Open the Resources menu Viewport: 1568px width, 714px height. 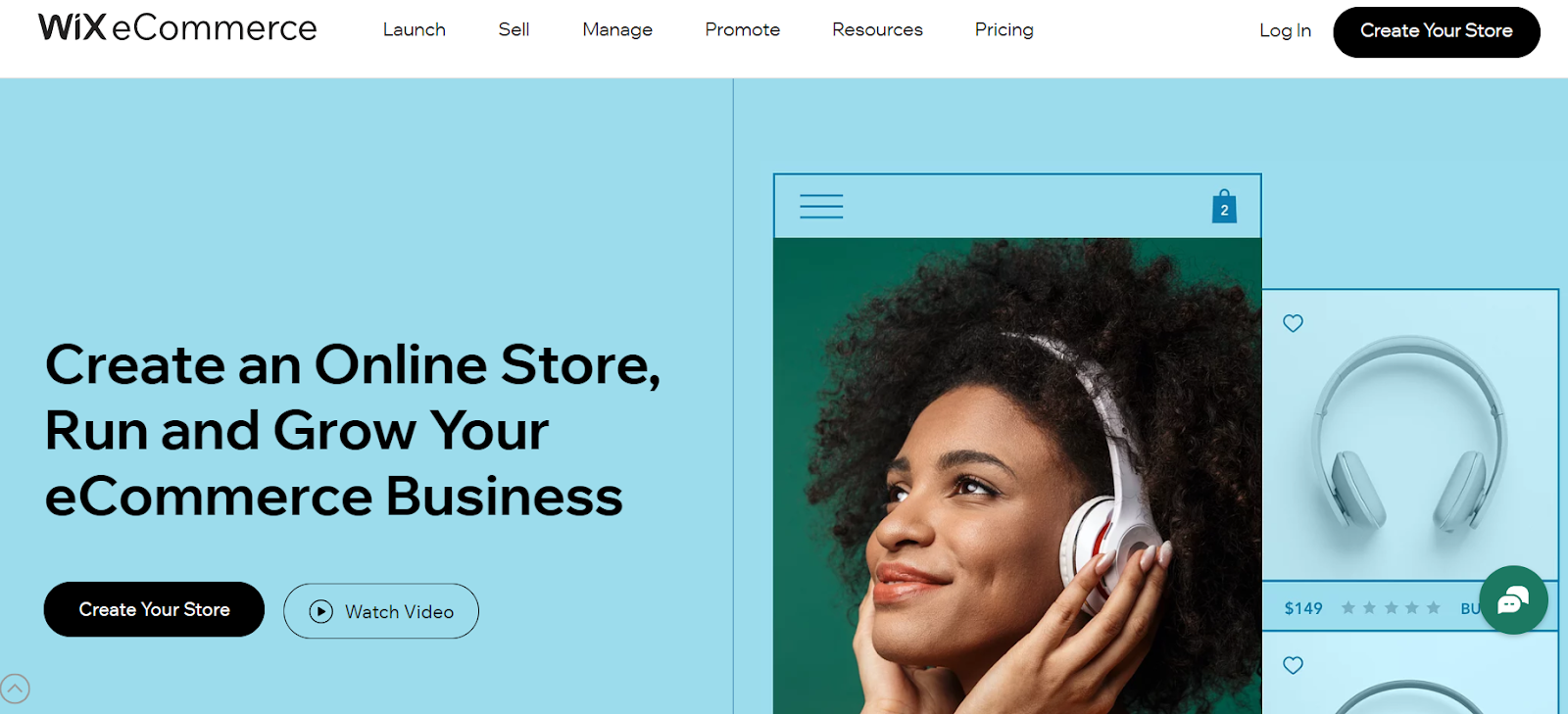[x=877, y=30]
